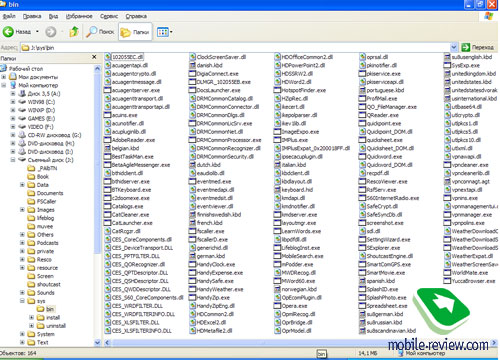Go up one folder level icon

point(74,32)
